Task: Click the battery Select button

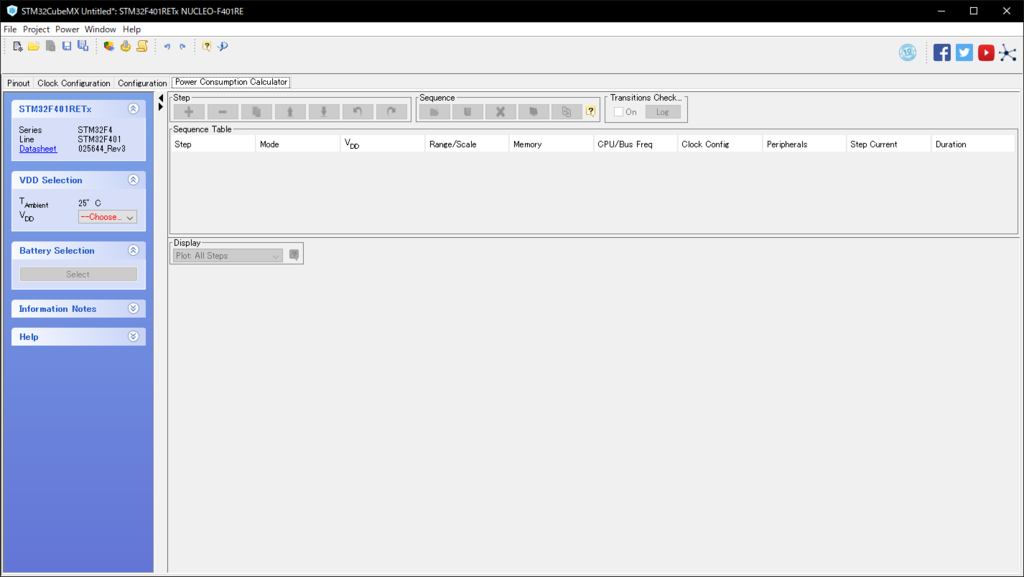Action: (x=78, y=274)
